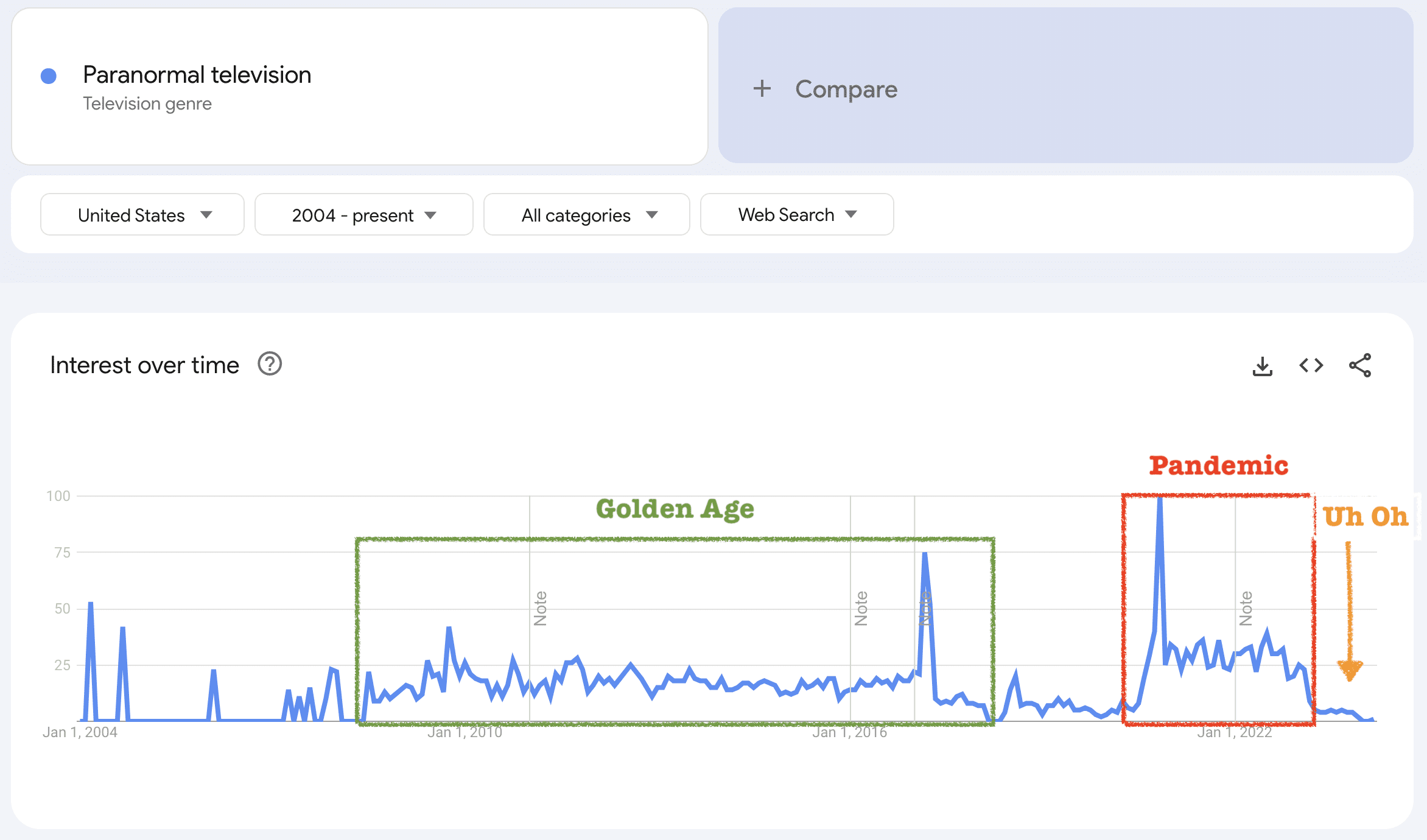
Task: Expand the United States region dropdown
Action: pyautogui.click(x=142, y=215)
